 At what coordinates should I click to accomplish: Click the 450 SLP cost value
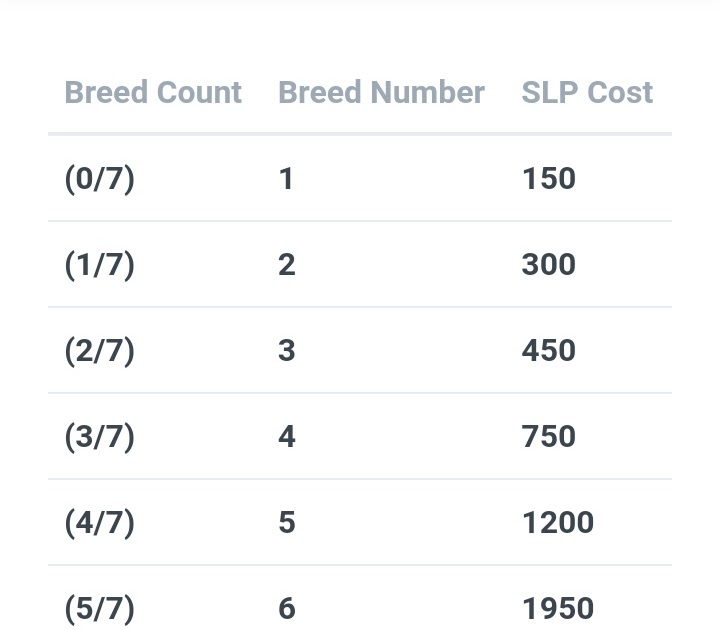(549, 351)
